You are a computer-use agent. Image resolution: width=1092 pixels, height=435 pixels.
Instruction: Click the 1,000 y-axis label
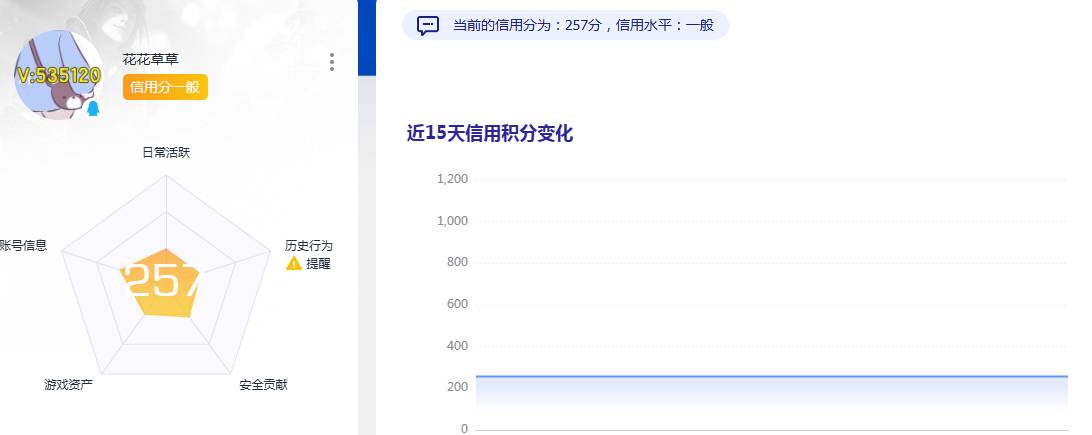click(x=452, y=221)
